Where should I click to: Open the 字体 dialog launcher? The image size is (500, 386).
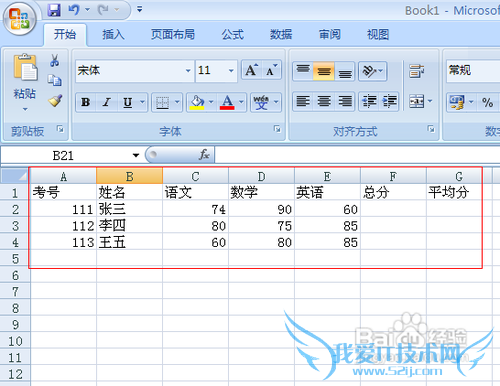[277, 129]
